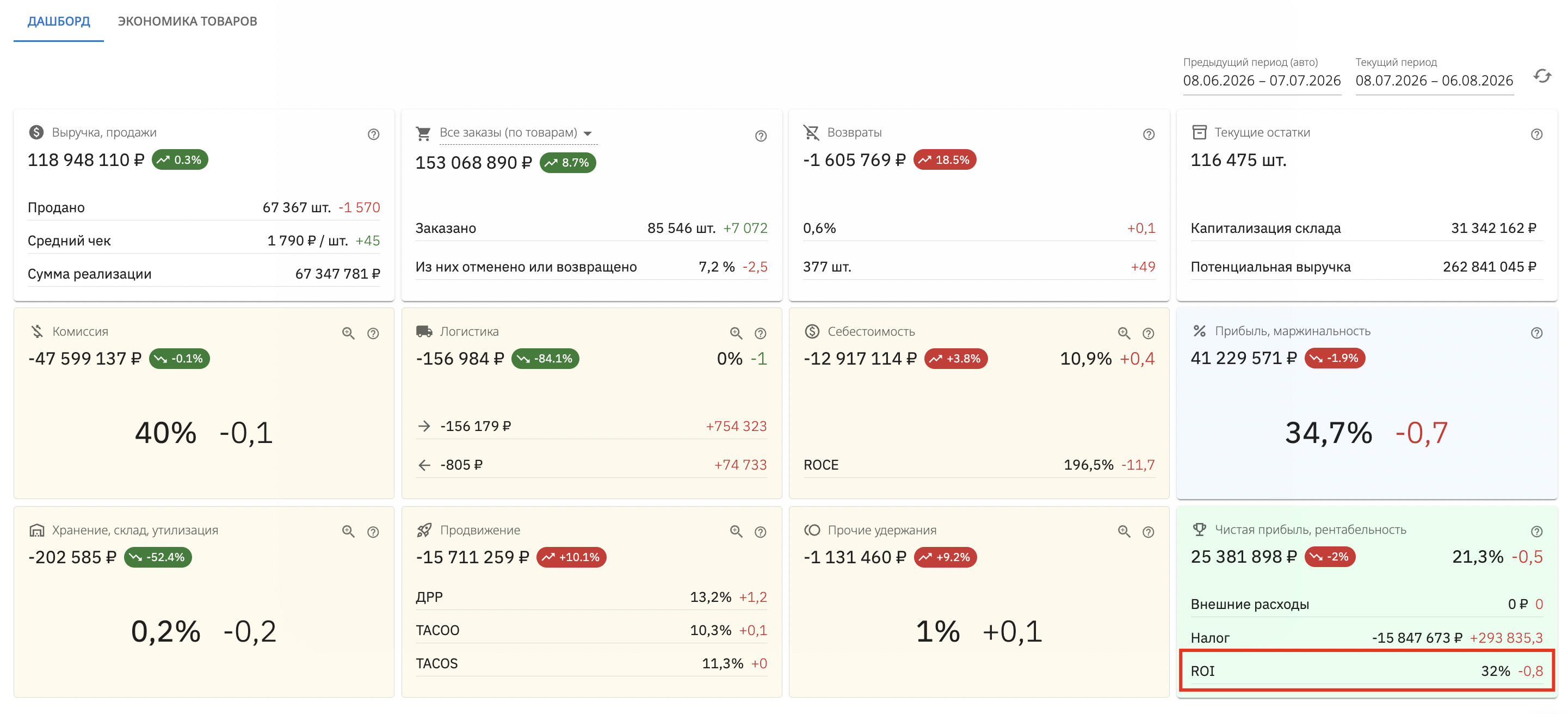Screen dimensions: 1568x714
Task: Click the refresh data icon
Action: [1542, 76]
